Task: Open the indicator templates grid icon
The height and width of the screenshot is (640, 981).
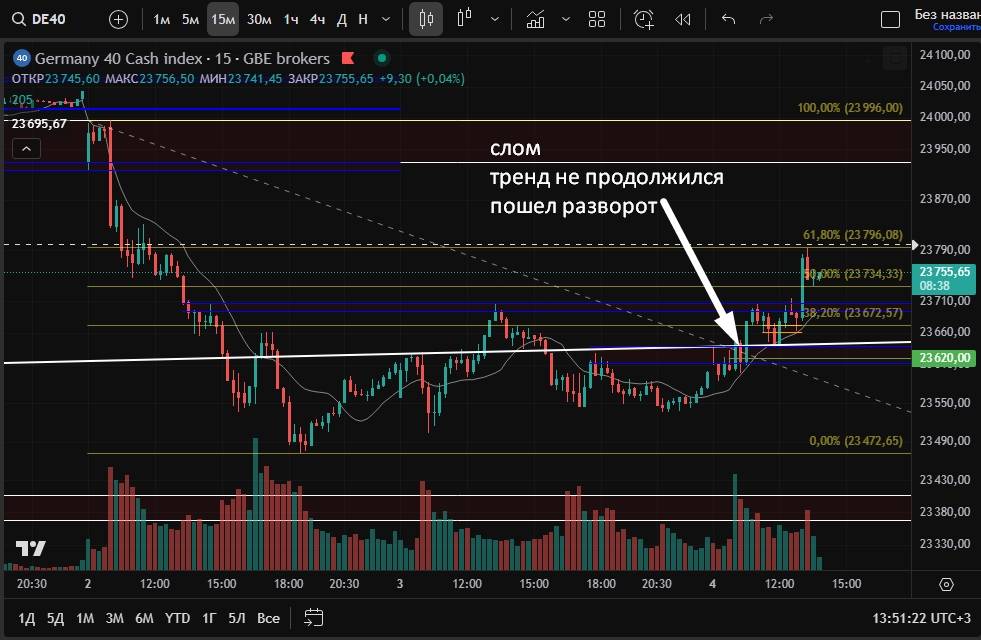Action: (597, 19)
